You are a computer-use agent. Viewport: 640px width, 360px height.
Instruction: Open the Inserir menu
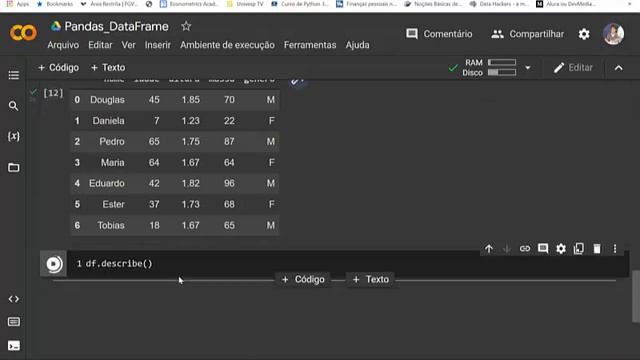pos(158,45)
